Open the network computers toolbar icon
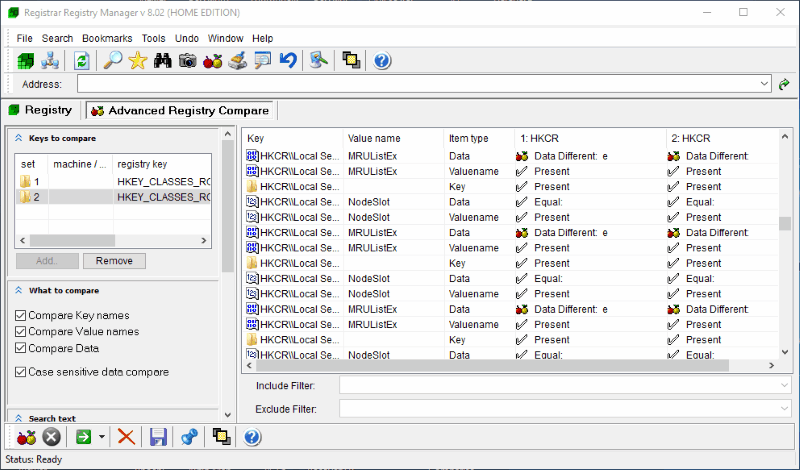This screenshot has height=470, width=800. (x=50, y=61)
